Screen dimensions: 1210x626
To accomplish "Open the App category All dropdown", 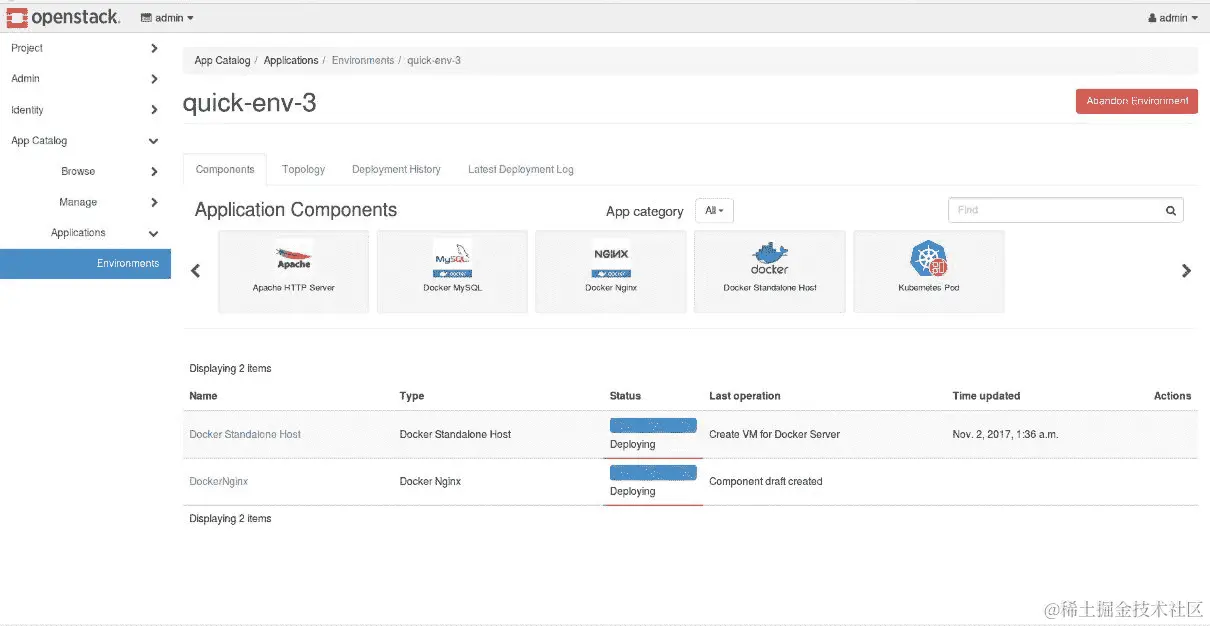I will (x=715, y=211).
